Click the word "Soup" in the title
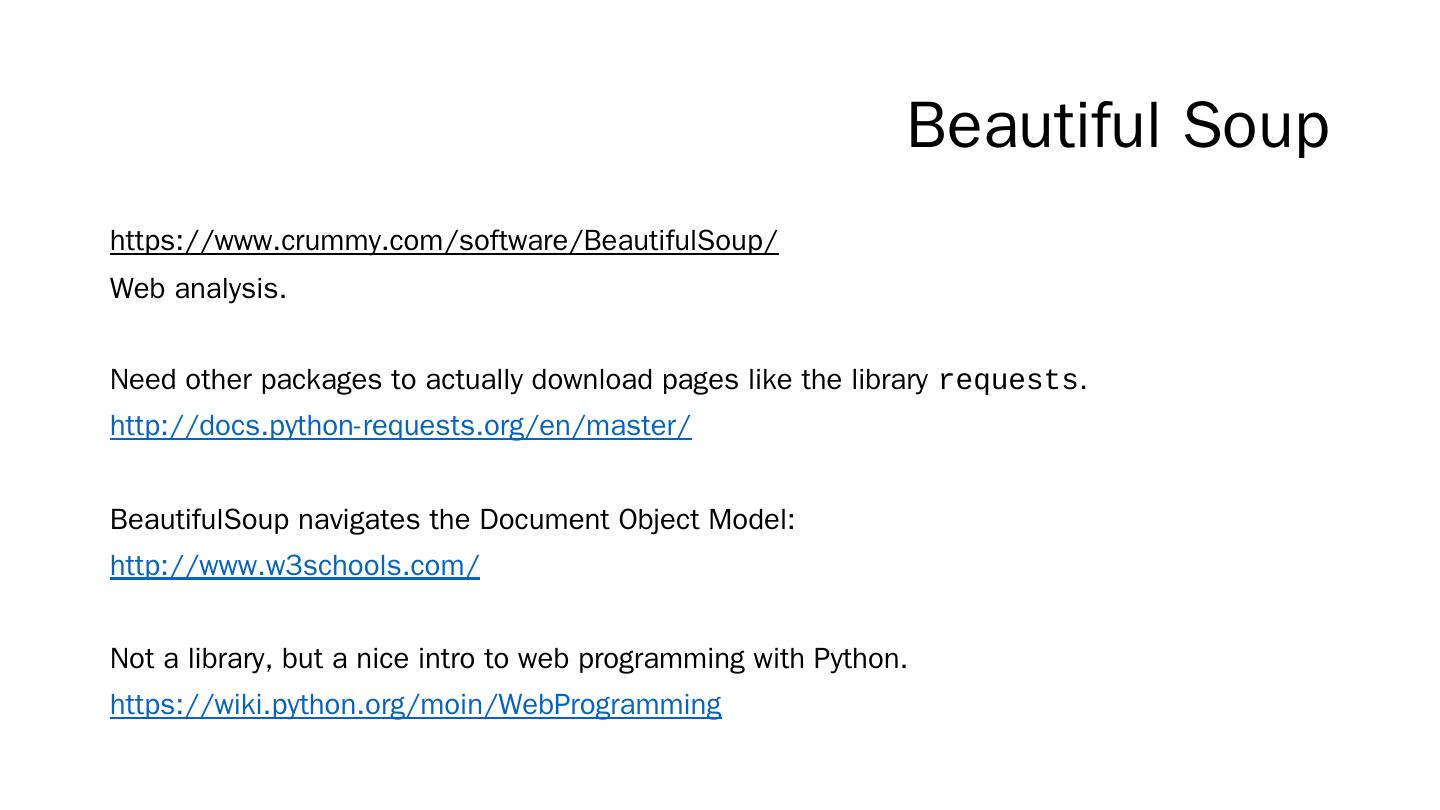This screenshot has height=810, width=1440. 1255,126
